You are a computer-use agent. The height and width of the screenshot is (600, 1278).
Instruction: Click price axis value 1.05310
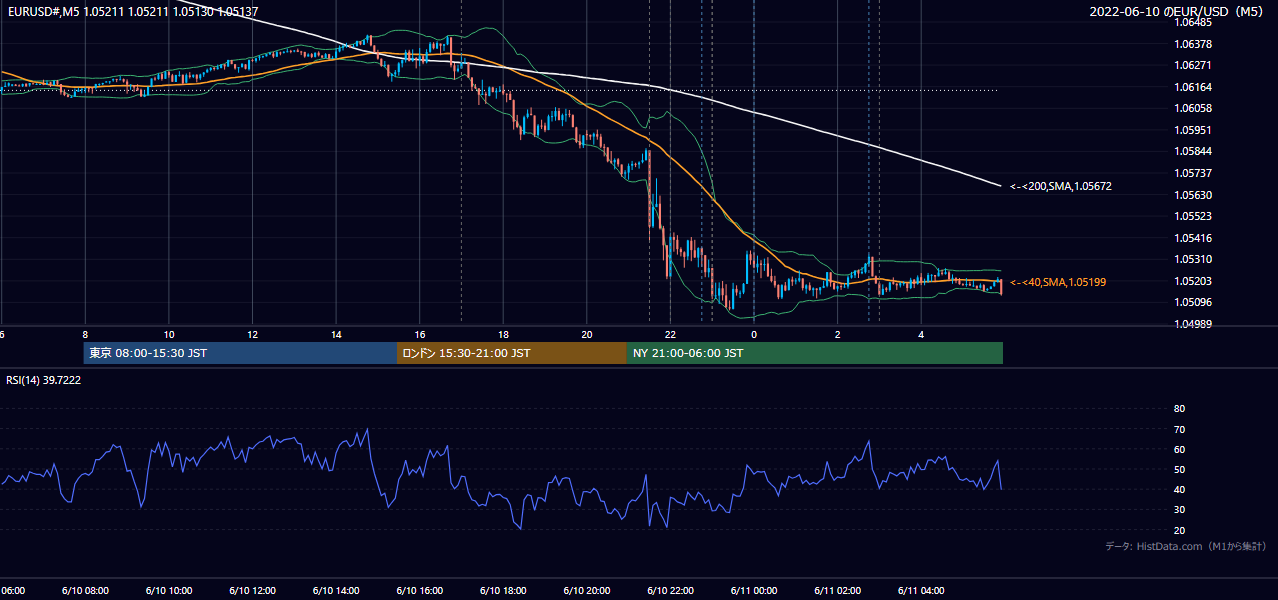pos(1193,260)
